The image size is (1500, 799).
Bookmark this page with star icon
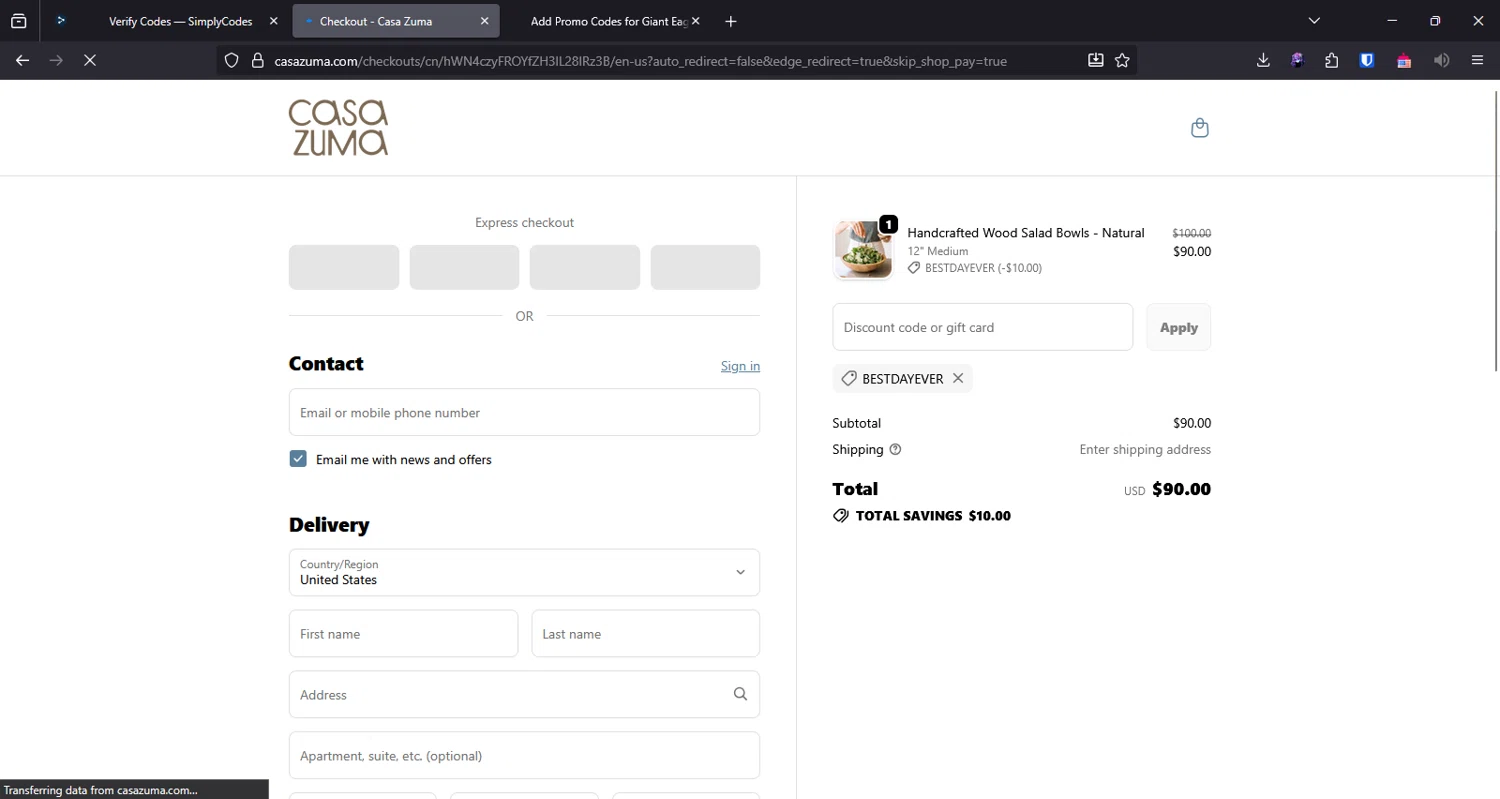(1122, 61)
